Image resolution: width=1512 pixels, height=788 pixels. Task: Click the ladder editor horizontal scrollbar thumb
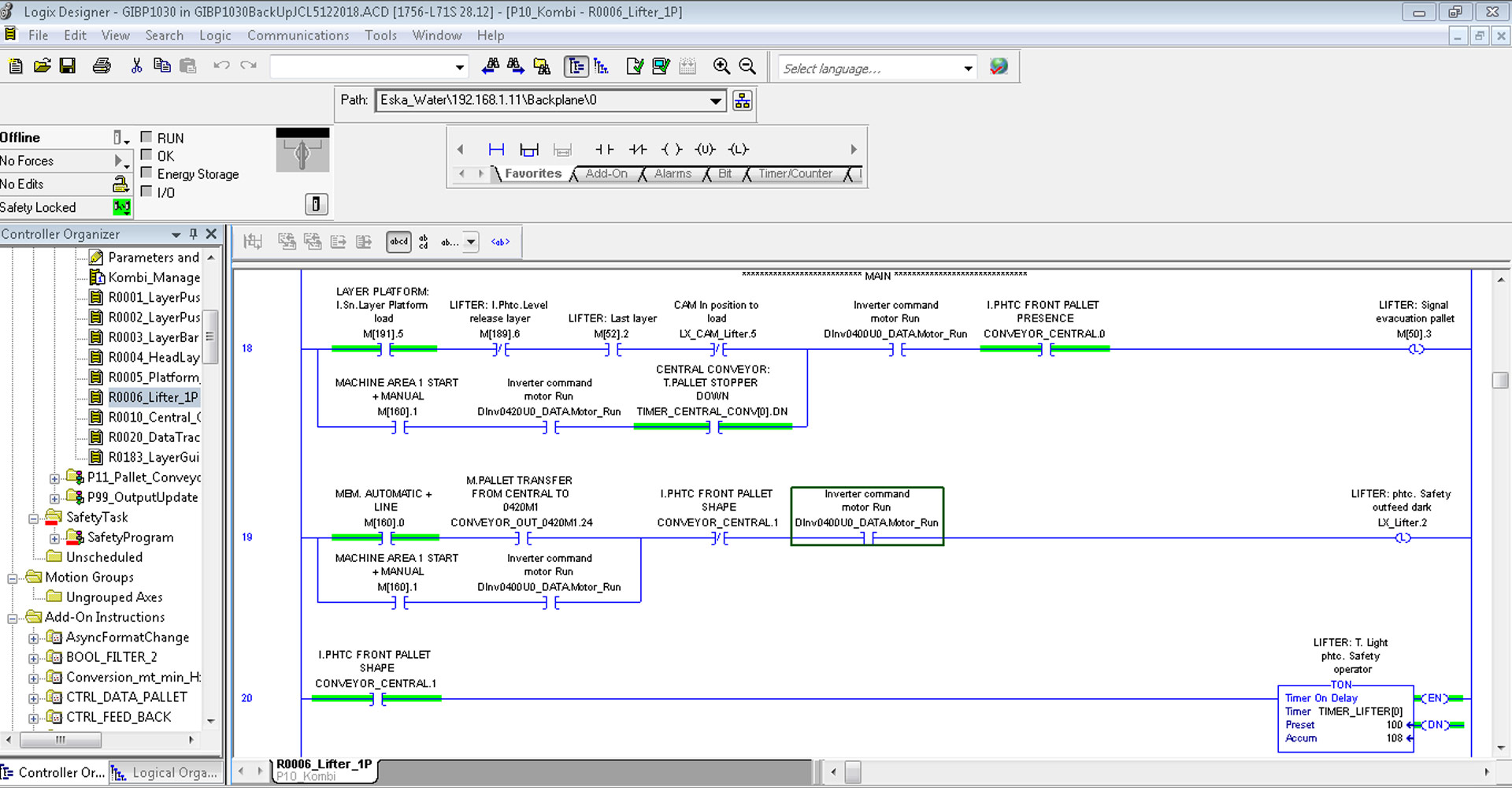853,772
